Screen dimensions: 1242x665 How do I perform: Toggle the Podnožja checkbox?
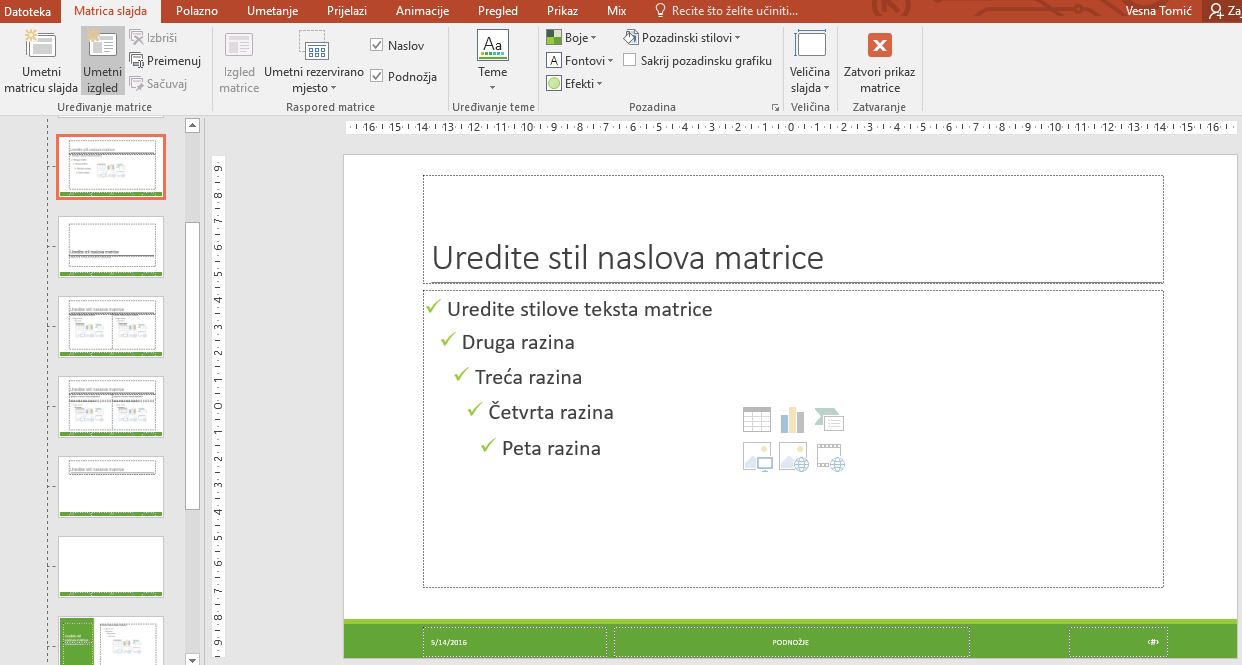coord(377,76)
